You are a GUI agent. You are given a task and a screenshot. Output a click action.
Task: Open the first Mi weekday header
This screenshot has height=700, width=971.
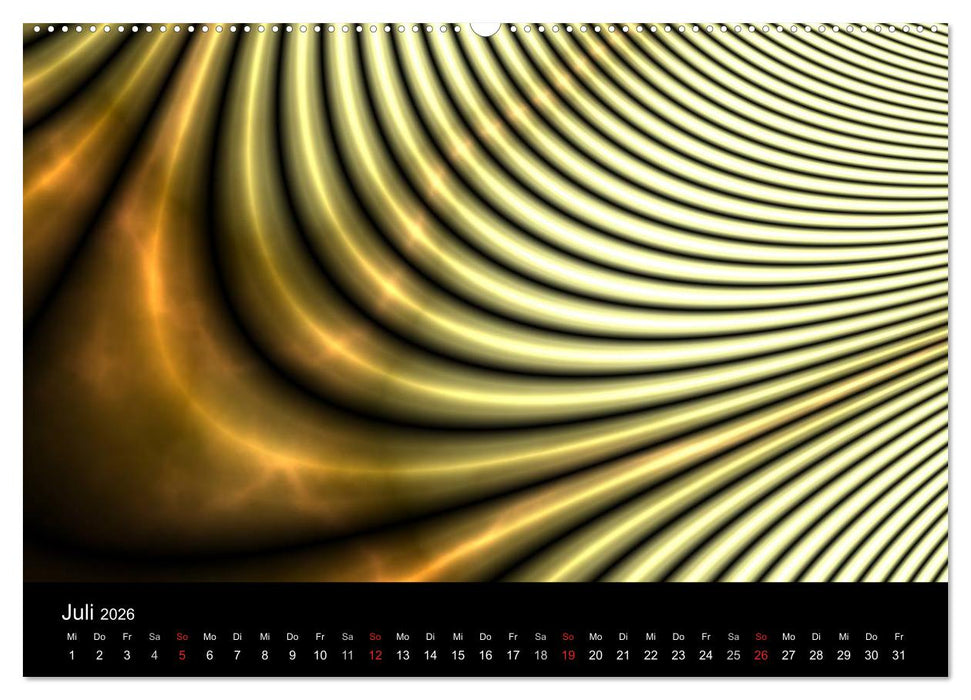point(71,634)
